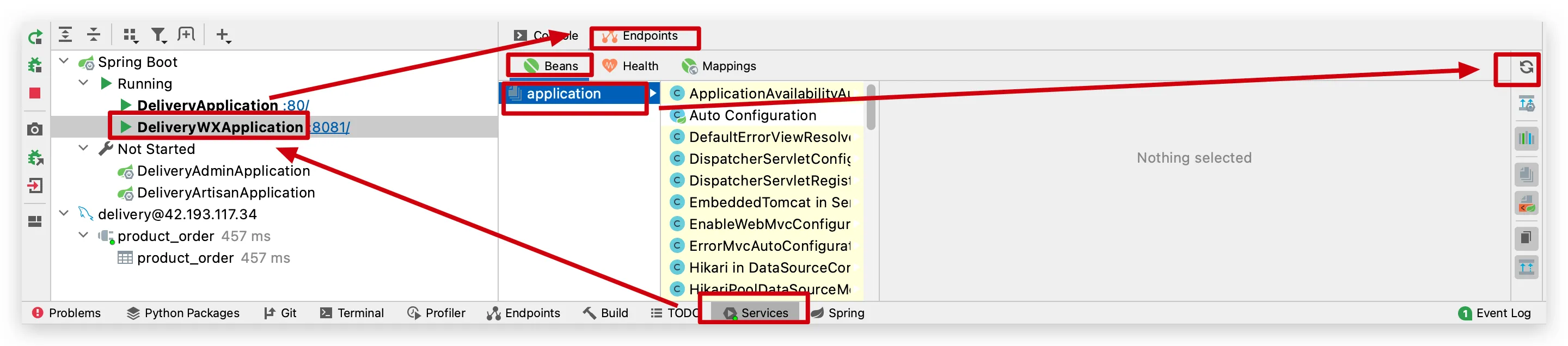Collapse the product_order database node
The height and width of the screenshot is (346, 1568).
pos(83,234)
